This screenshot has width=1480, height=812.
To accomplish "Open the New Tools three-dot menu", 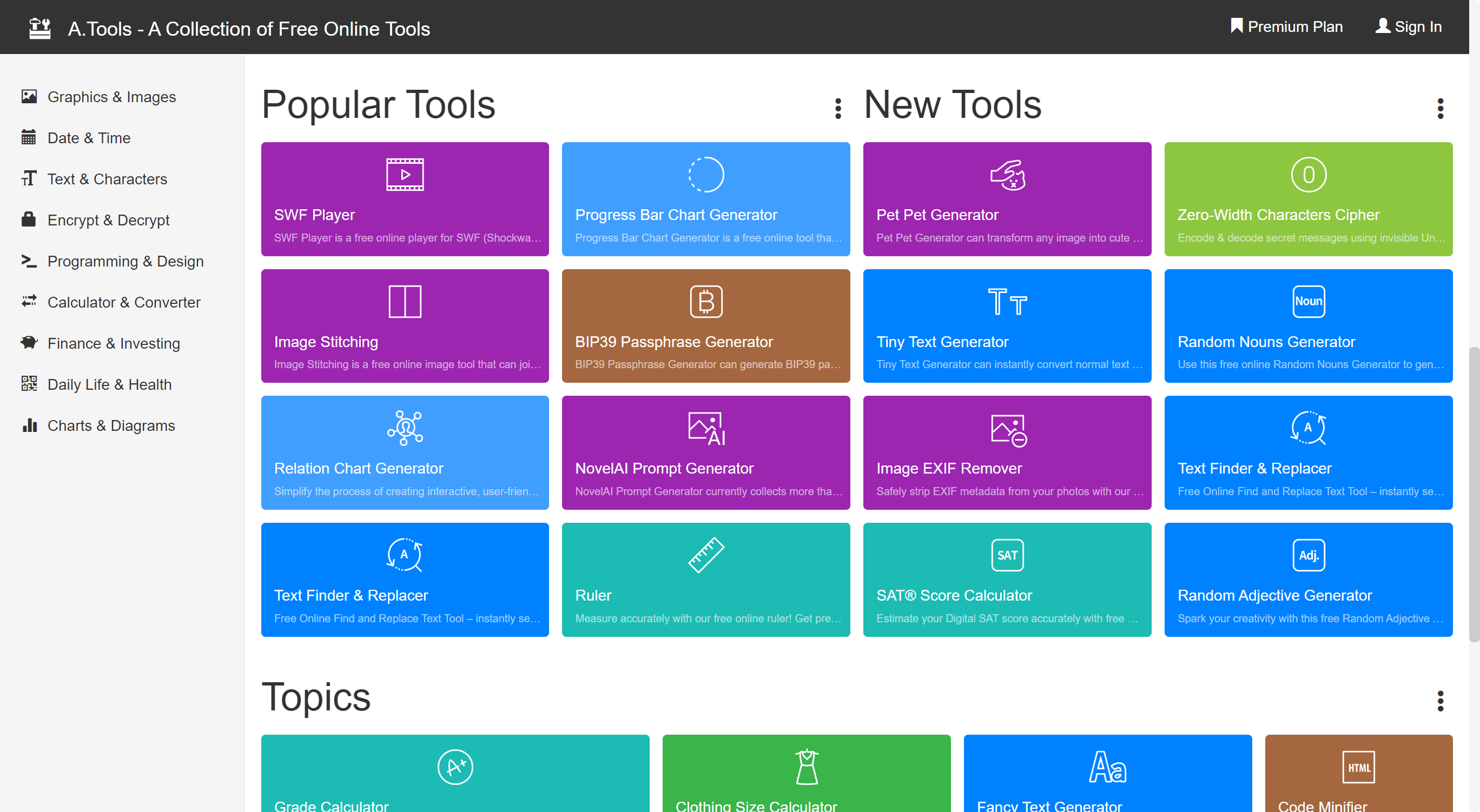I will point(1440,108).
